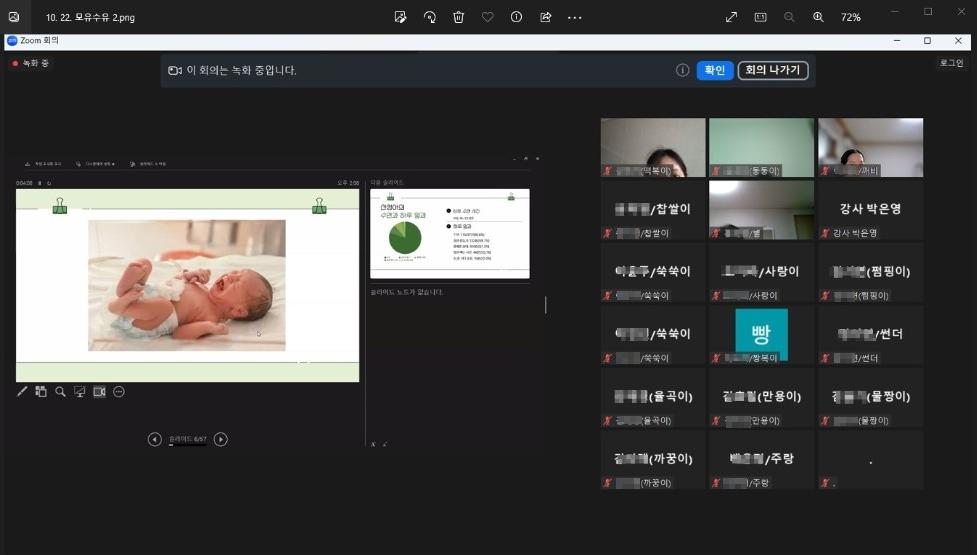Screen dimensions: 977x555
Task: Click the 회의 나가기 button
Action: click(x=773, y=70)
